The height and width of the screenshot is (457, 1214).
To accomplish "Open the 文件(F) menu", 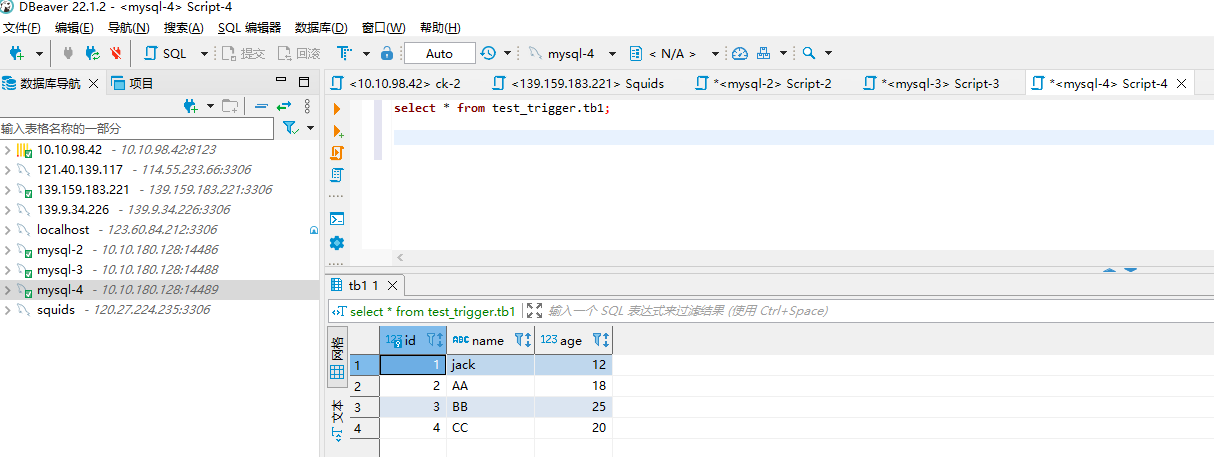I will (22, 27).
